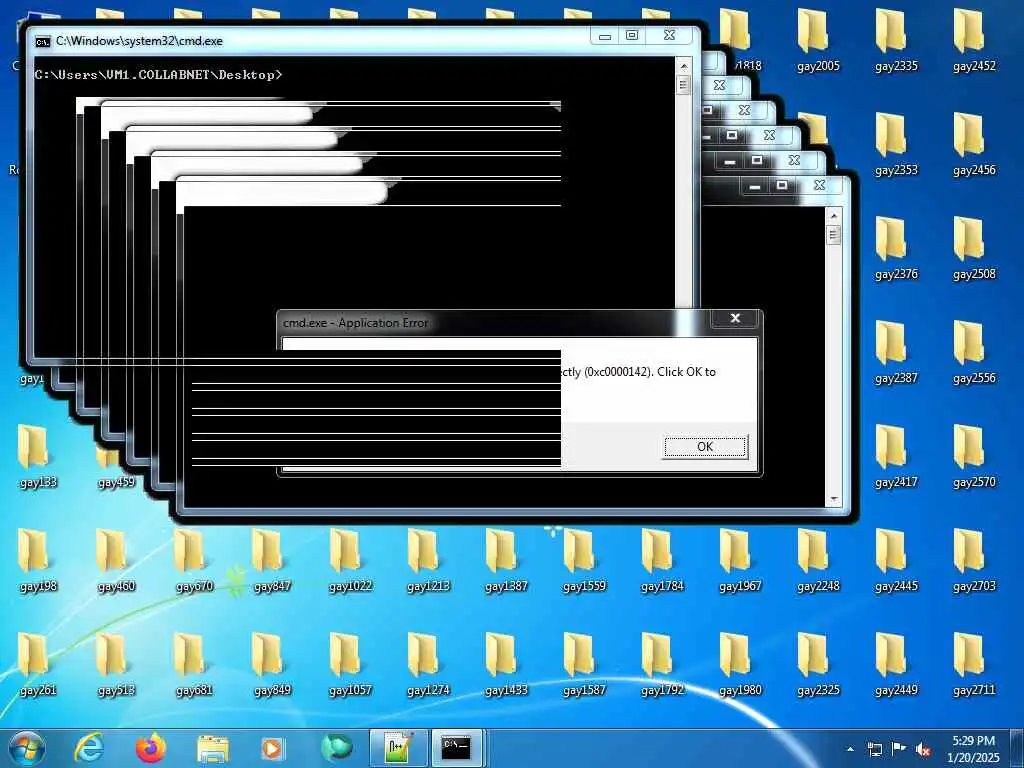Open folder gay1587
The width and height of the screenshot is (1024, 768).
[x=584, y=664]
